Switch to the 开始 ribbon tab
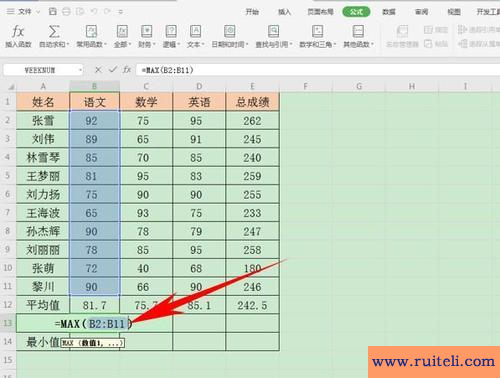Image resolution: width=500 pixels, height=378 pixels. [252, 12]
